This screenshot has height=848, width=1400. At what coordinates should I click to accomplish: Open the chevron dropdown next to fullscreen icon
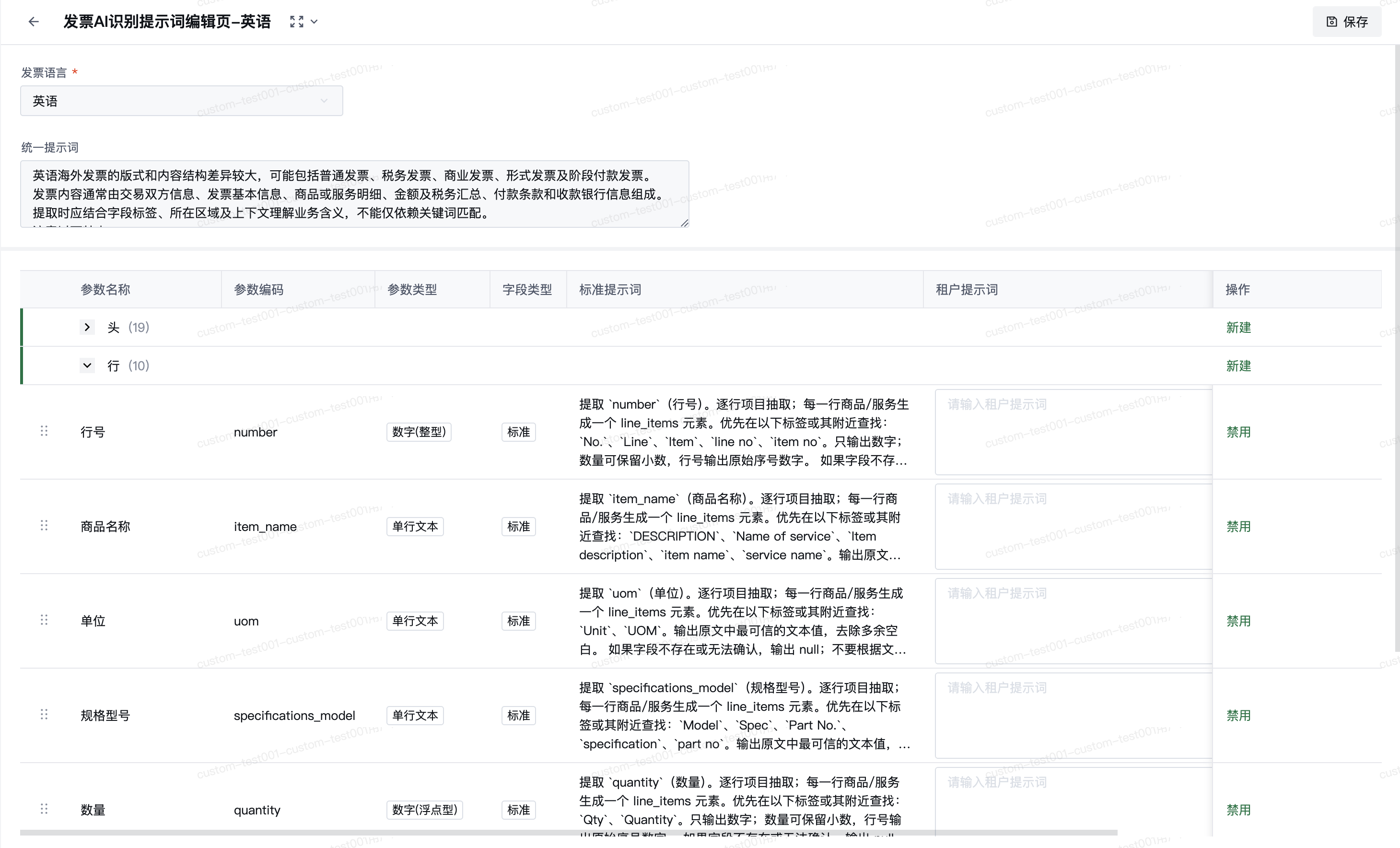pos(314,22)
